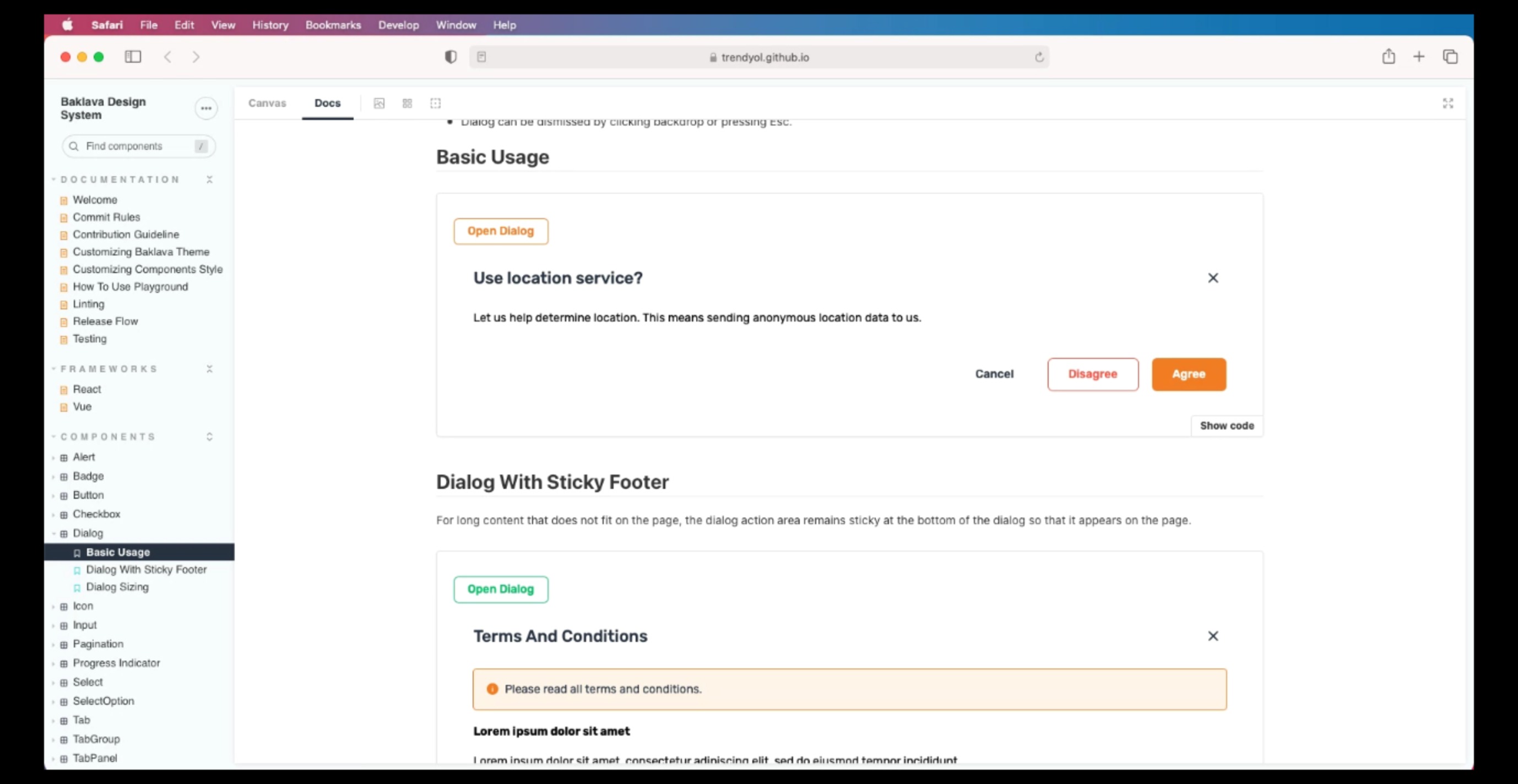Toggle the Safari sidebar icon

[x=133, y=57]
